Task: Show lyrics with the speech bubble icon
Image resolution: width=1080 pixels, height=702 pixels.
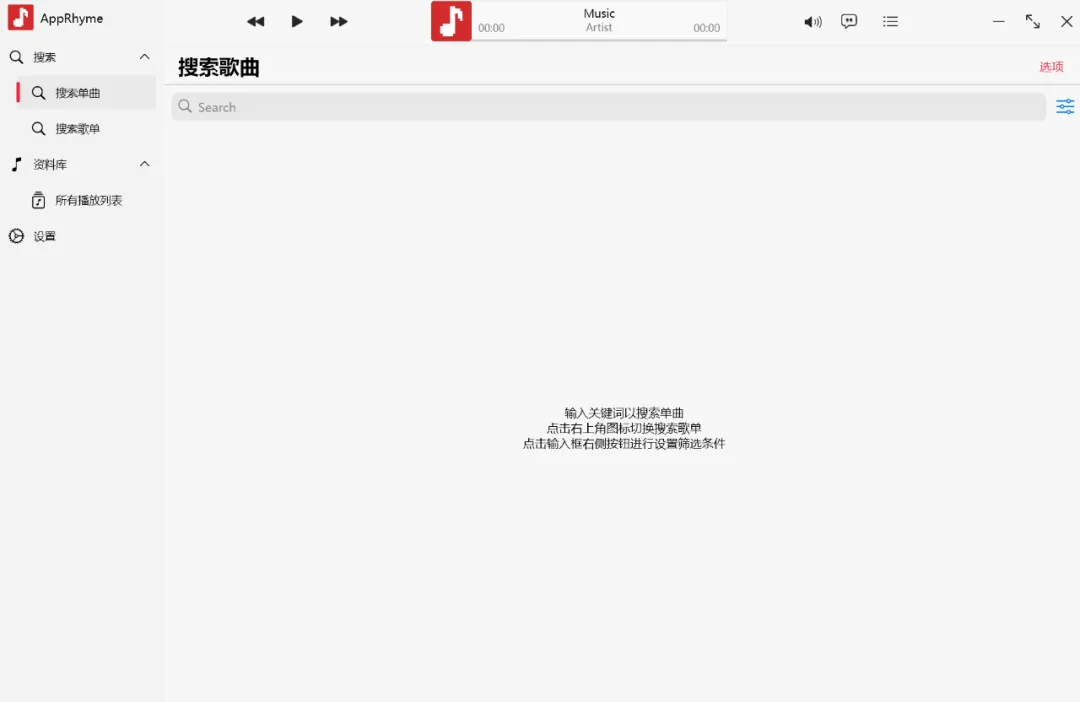Action: tap(849, 21)
